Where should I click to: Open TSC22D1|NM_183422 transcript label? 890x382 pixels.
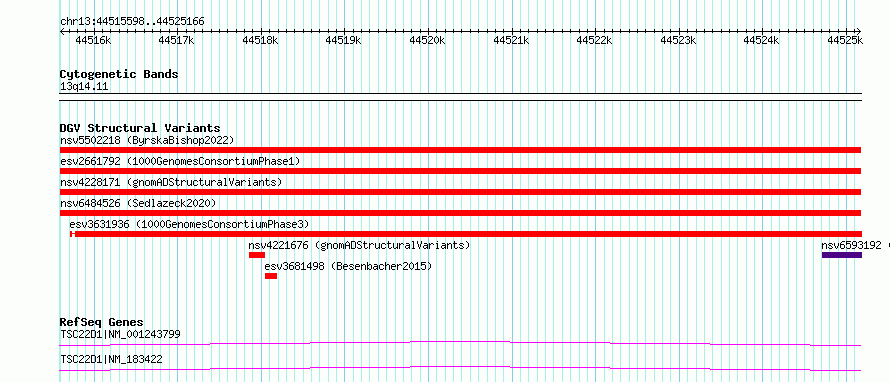pos(111,359)
